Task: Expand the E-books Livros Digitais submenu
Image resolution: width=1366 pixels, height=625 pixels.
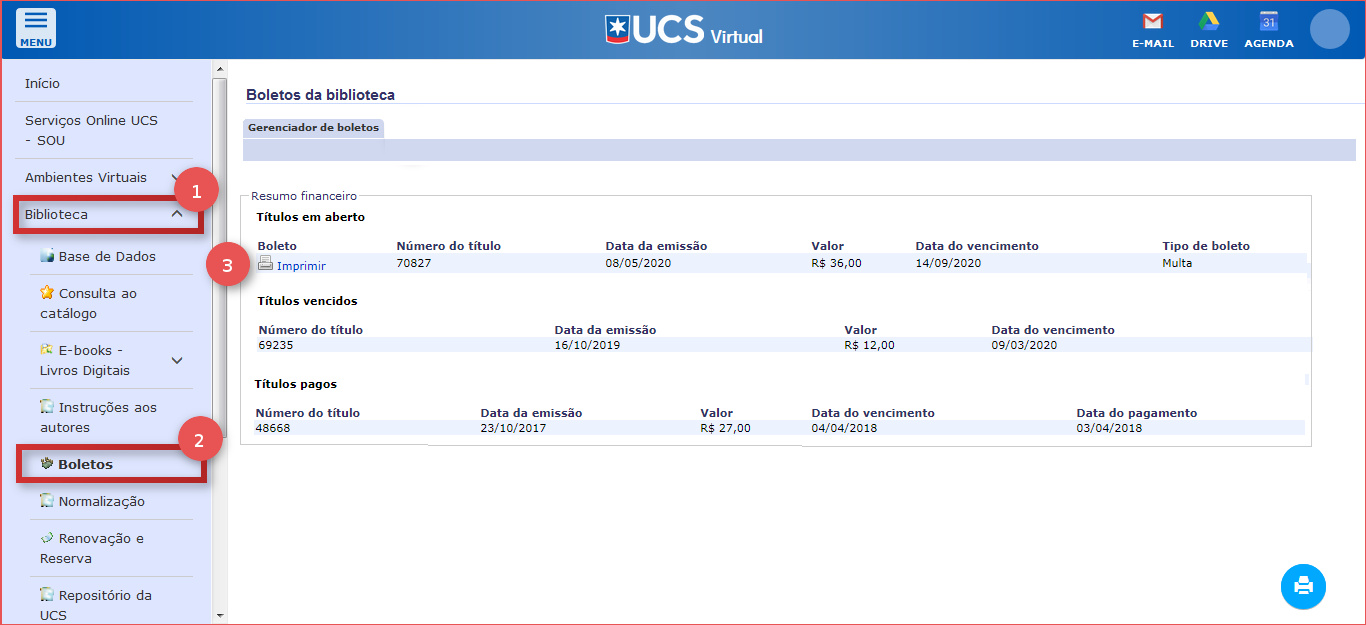Action: point(177,361)
